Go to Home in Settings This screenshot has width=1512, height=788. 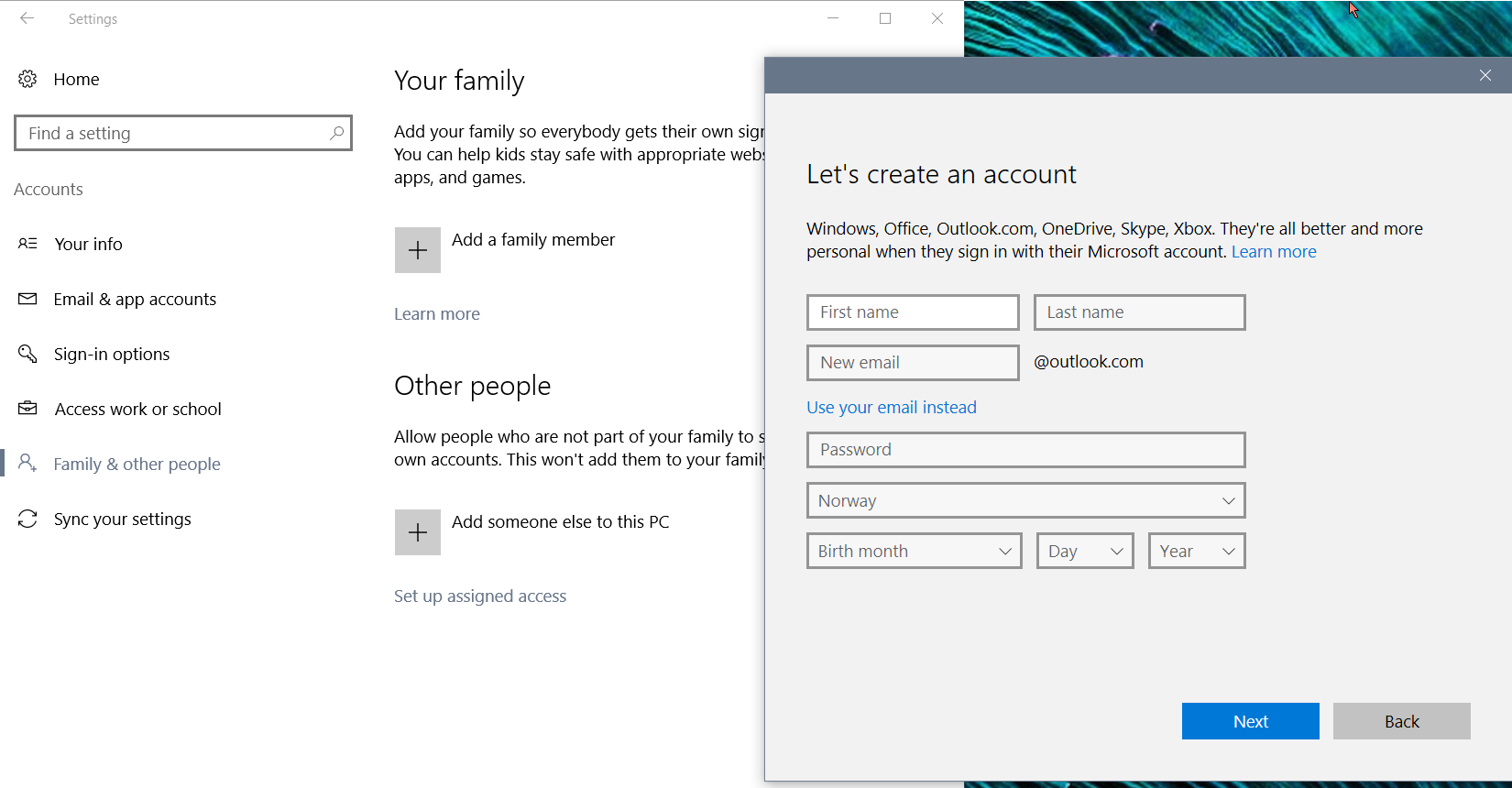(x=76, y=80)
